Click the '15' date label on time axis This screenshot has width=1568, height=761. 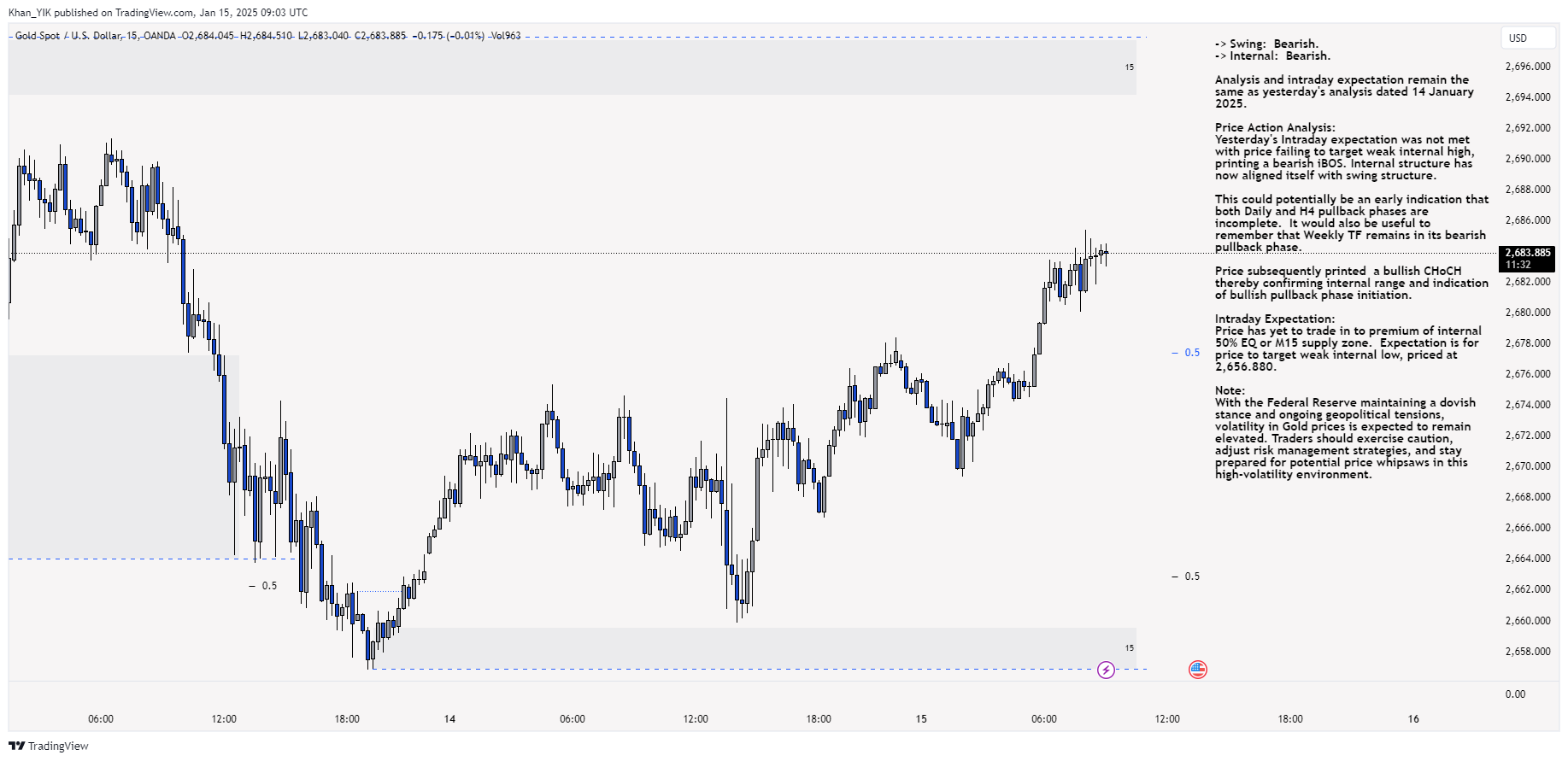coord(921,719)
